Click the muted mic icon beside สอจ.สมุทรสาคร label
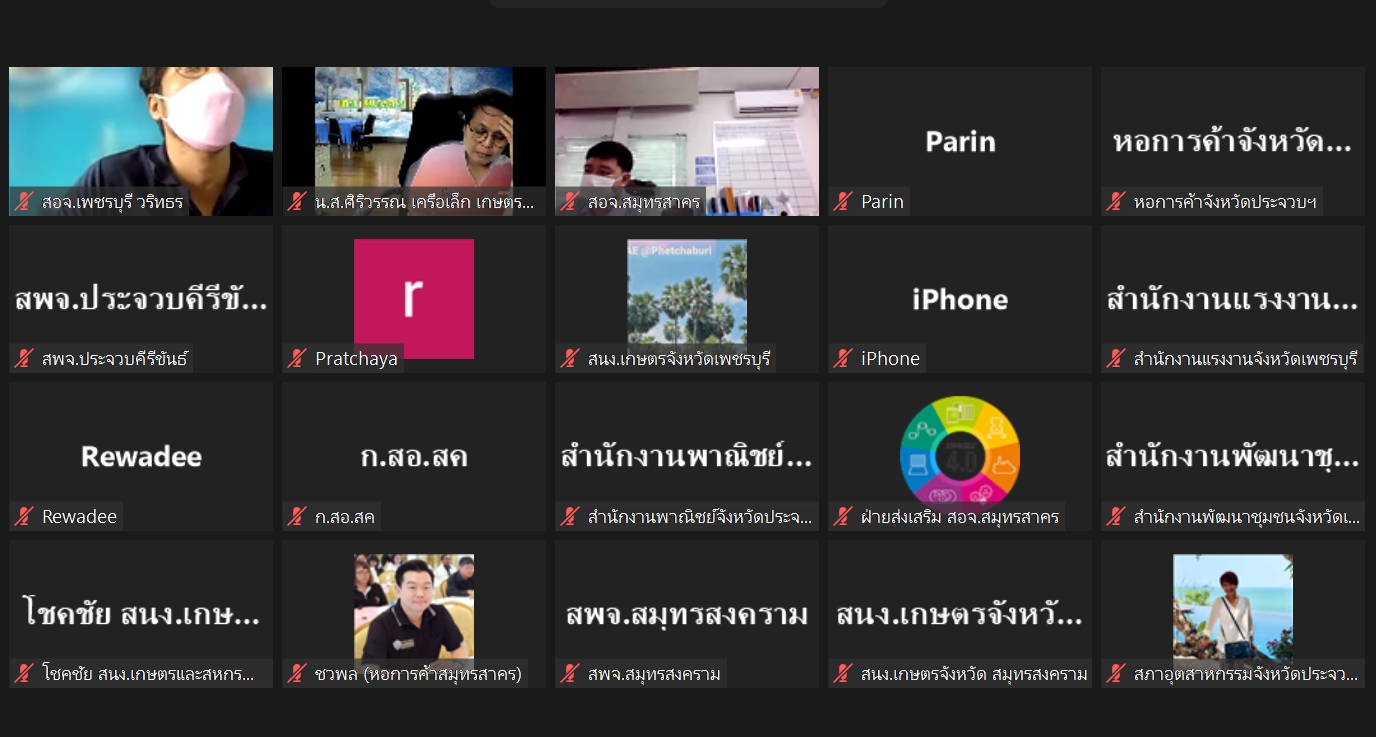The image size is (1376, 737). [x=570, y=202]
